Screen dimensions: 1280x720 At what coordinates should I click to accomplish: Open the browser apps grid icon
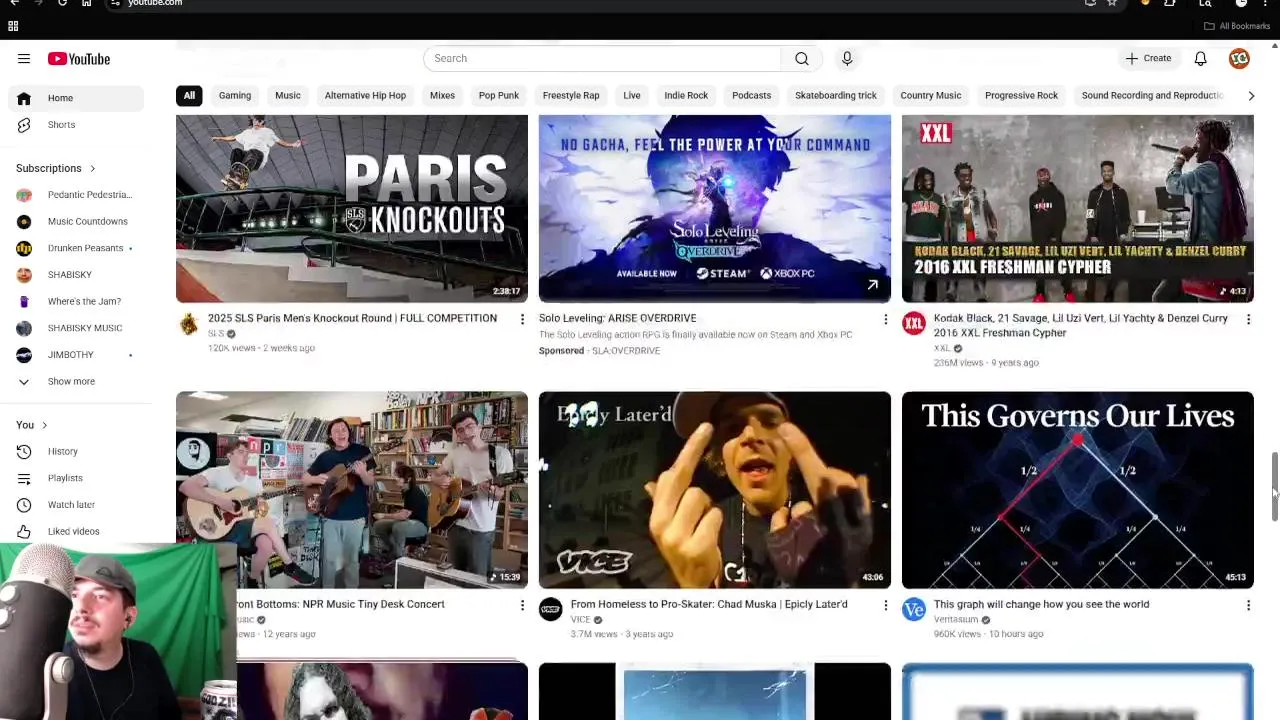pos(13,26)
